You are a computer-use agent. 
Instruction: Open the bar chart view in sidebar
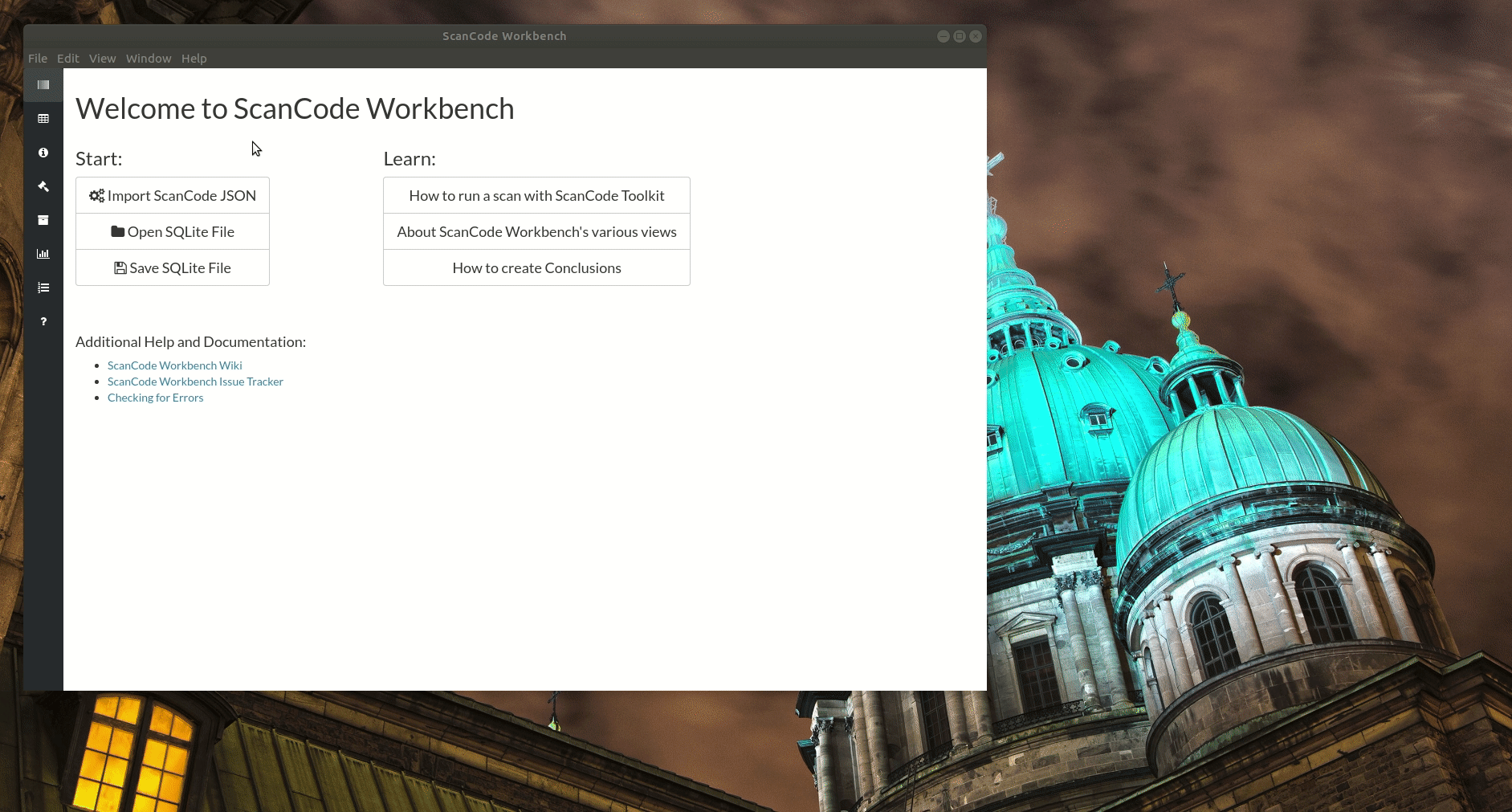[43, 254]
